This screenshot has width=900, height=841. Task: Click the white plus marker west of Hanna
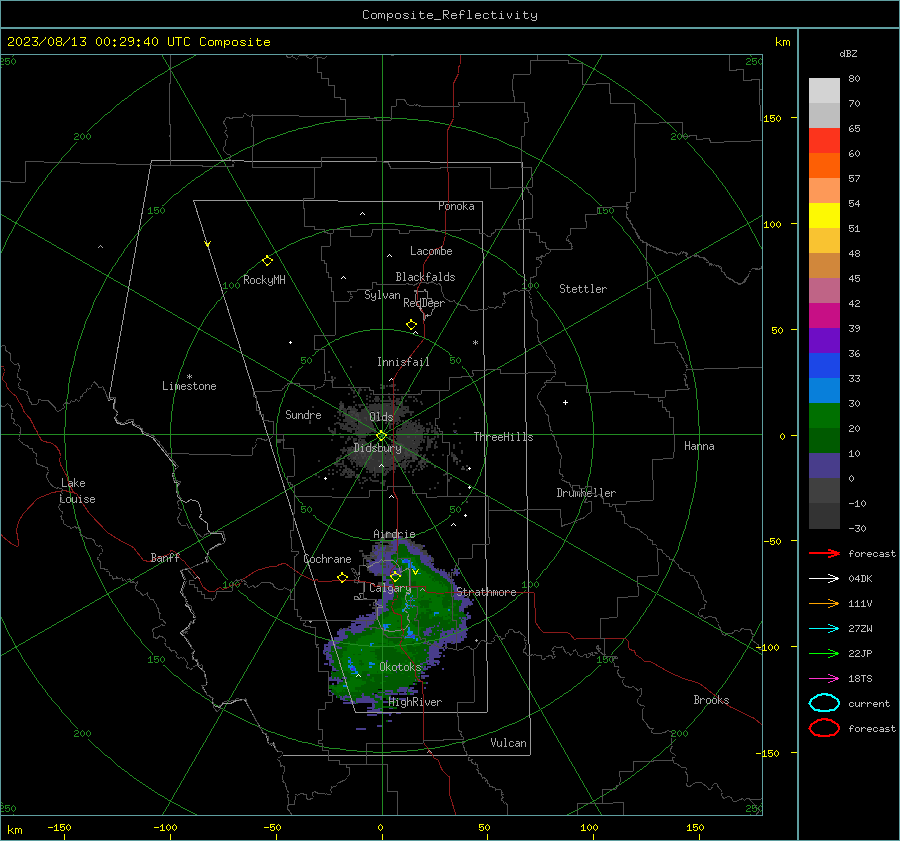565,402
